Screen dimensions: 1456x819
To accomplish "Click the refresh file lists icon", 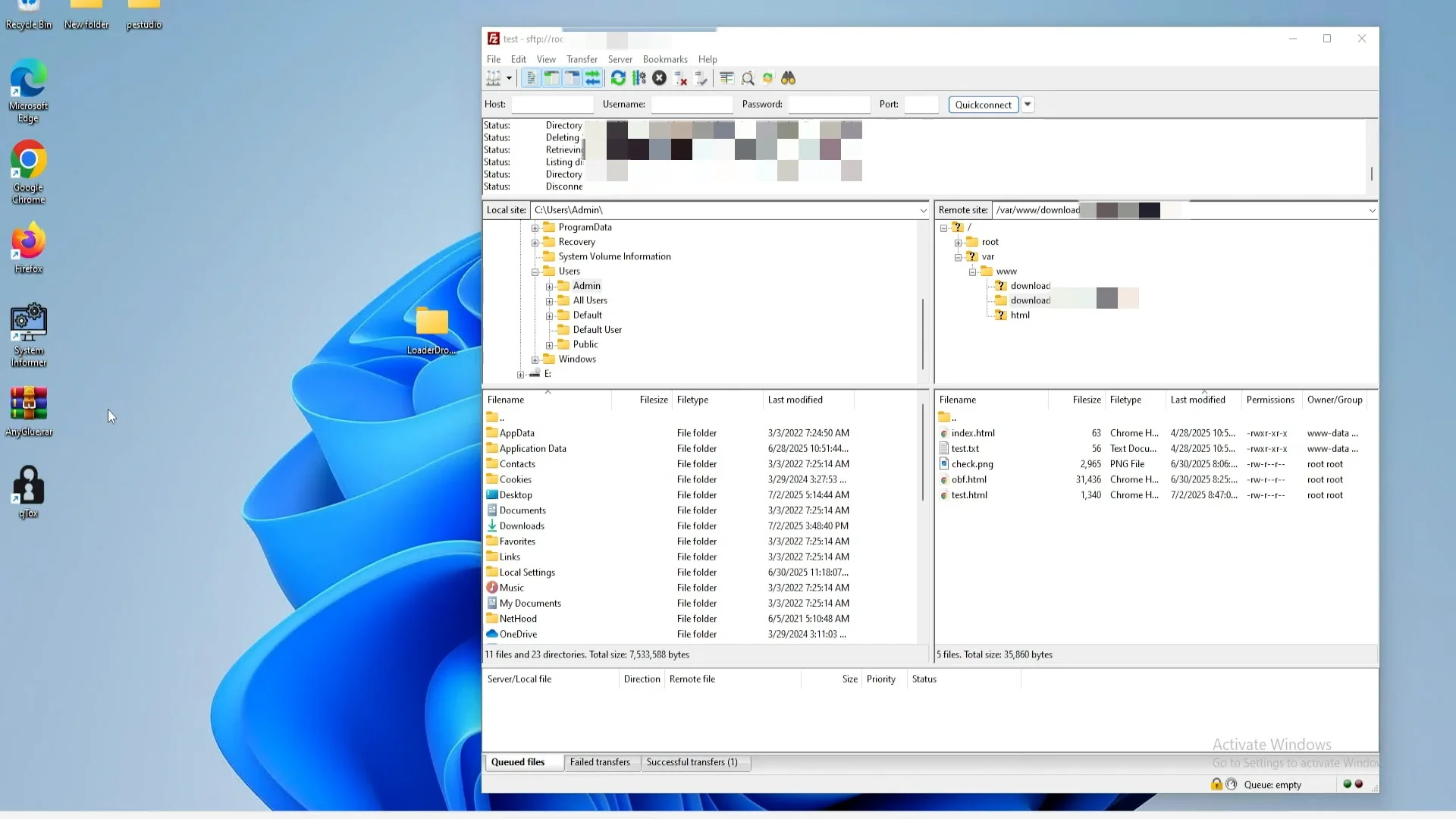I will pyautogui.click(x=618, y=78).
